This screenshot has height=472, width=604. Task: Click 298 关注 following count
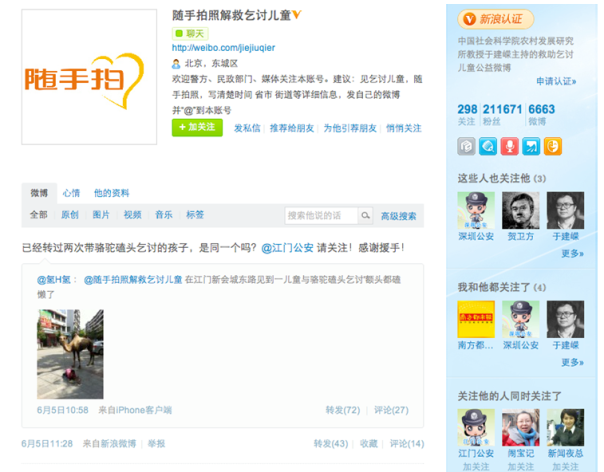coord(467,114)
